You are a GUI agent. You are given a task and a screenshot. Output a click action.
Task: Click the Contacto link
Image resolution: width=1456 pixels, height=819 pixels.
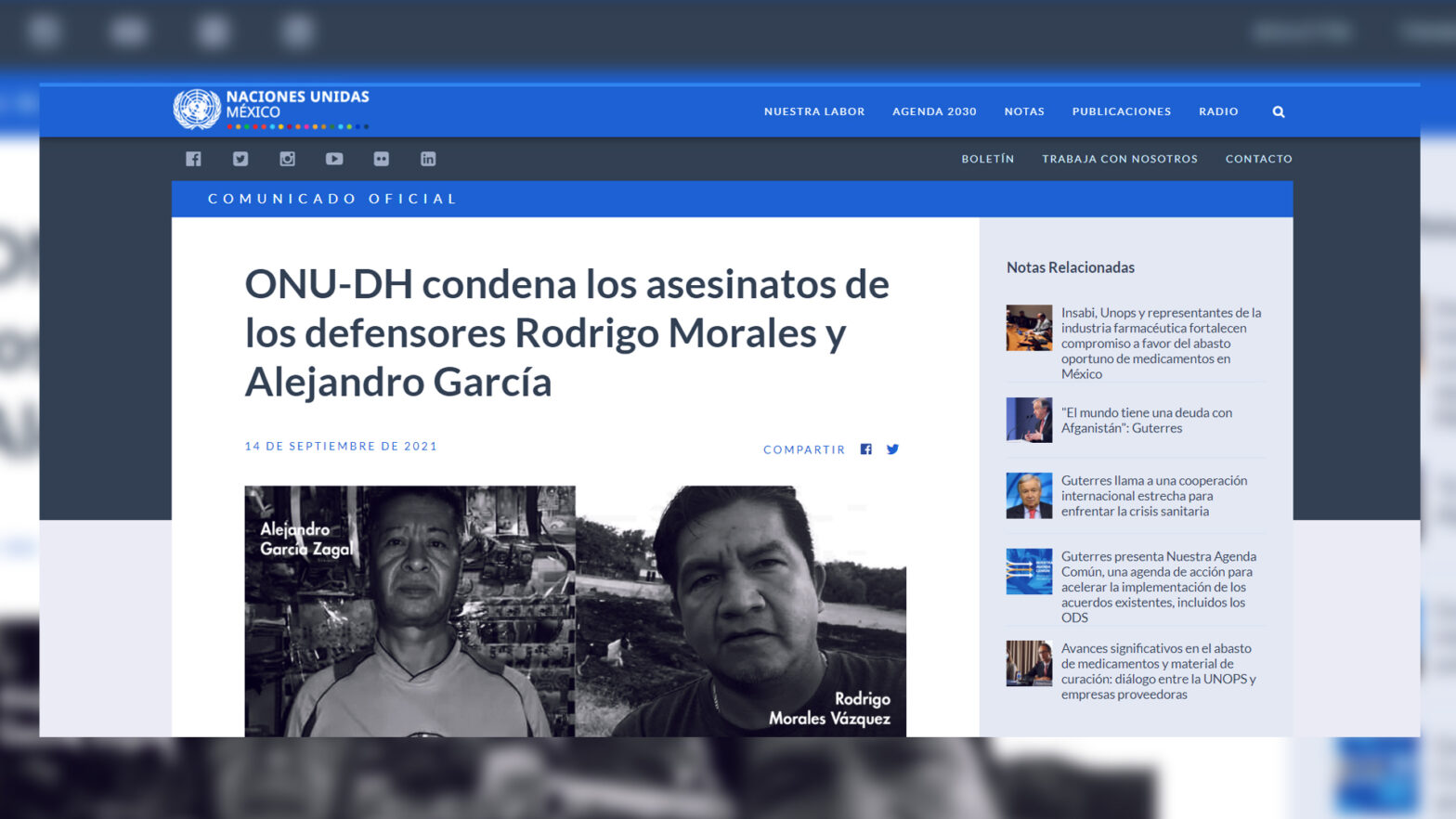point(1258,159)
